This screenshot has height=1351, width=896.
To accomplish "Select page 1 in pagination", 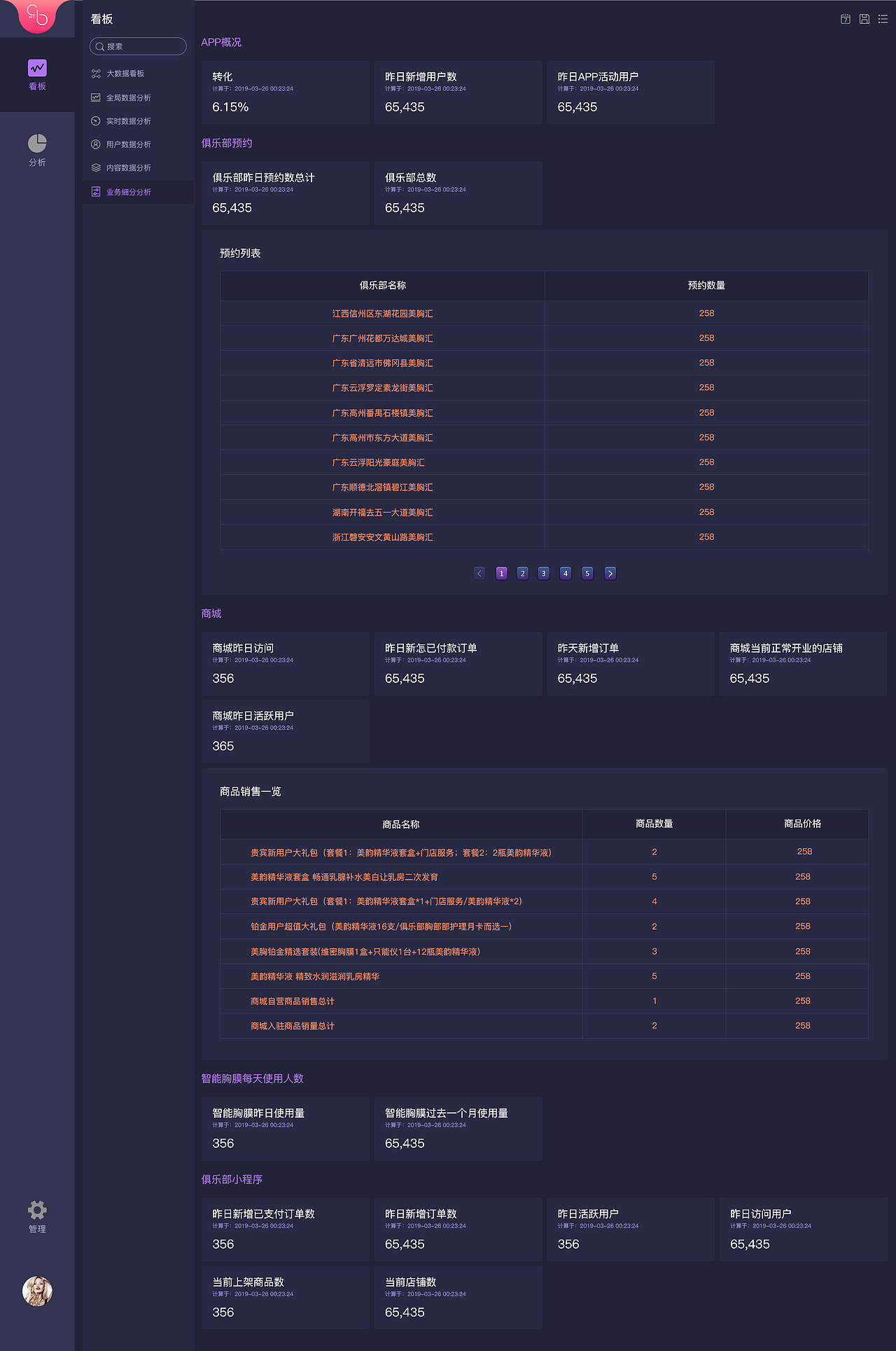I will (x=501, y=573).
